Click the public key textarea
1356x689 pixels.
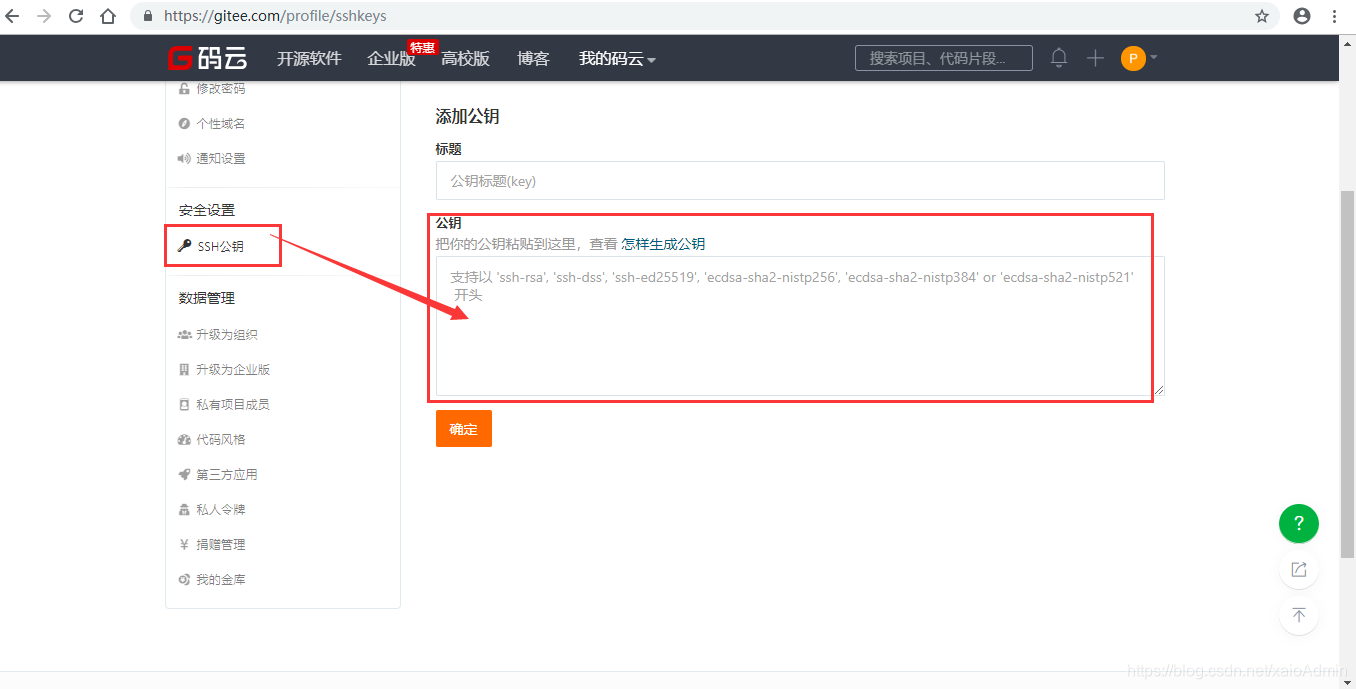(800, 326)
